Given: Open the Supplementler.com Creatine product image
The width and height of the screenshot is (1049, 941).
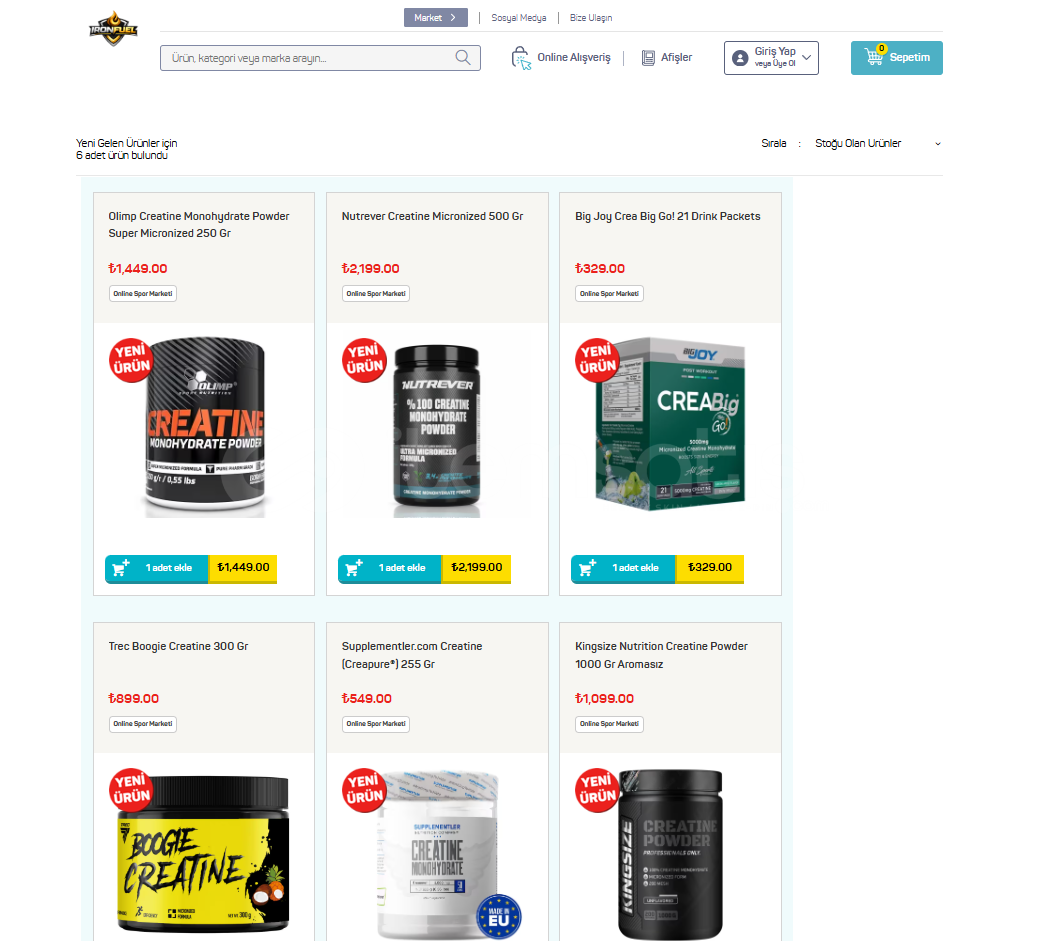Looking at the screenshot, I should (x=437, y=854).
